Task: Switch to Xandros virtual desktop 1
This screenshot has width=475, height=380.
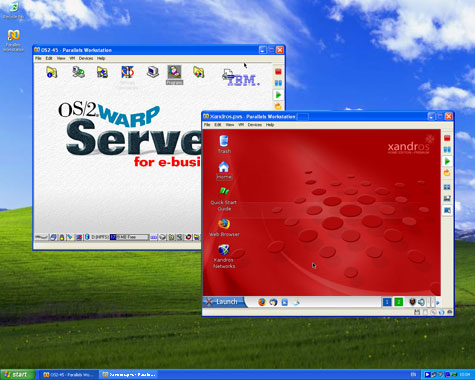Action: pos(387,302)
